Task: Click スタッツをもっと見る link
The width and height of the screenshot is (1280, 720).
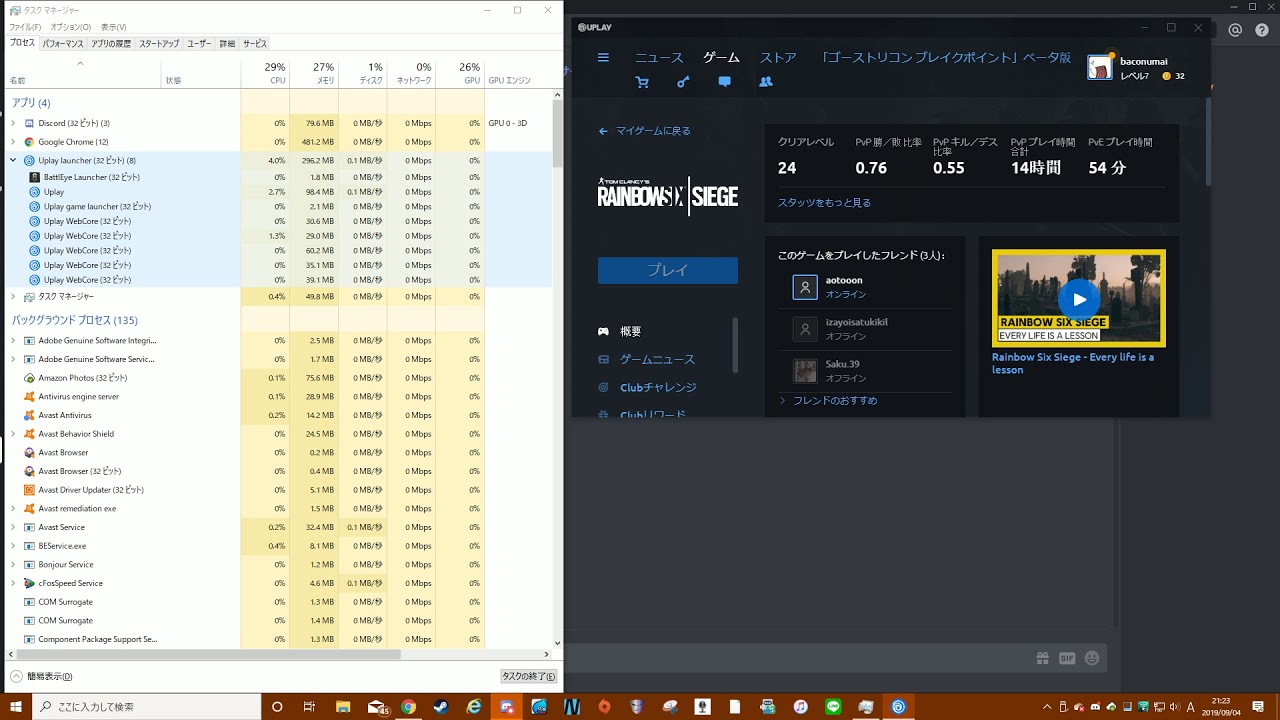Action: pyautogui.click(x=824, y=202)
